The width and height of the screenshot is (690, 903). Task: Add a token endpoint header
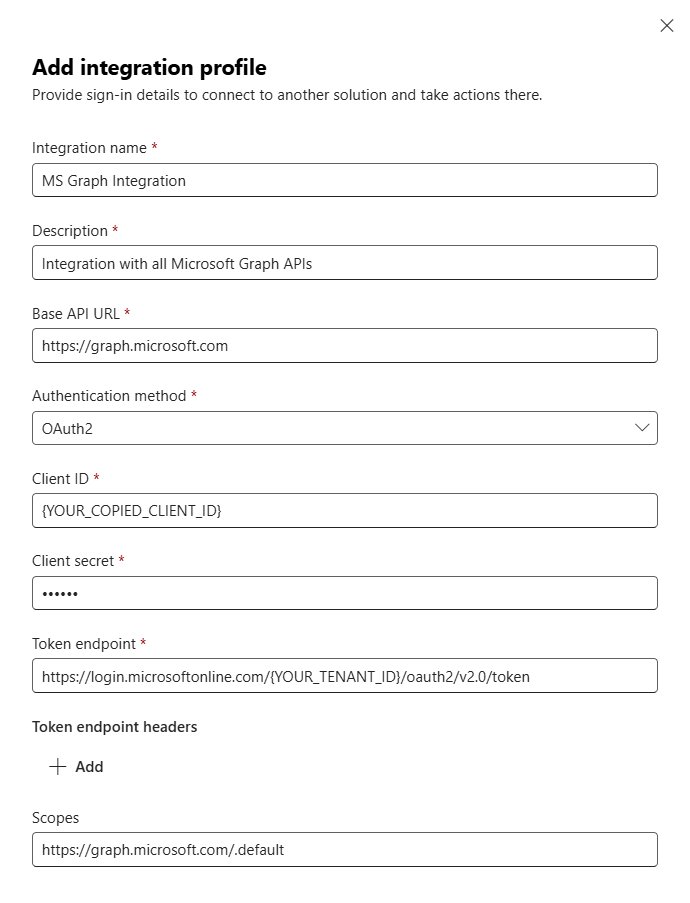pos(76,767)
